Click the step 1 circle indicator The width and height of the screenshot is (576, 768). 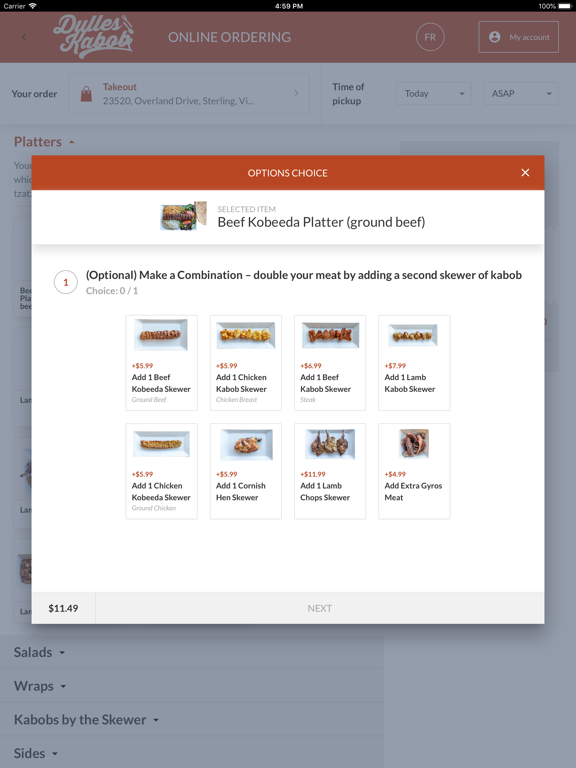(x=66, y=283)
